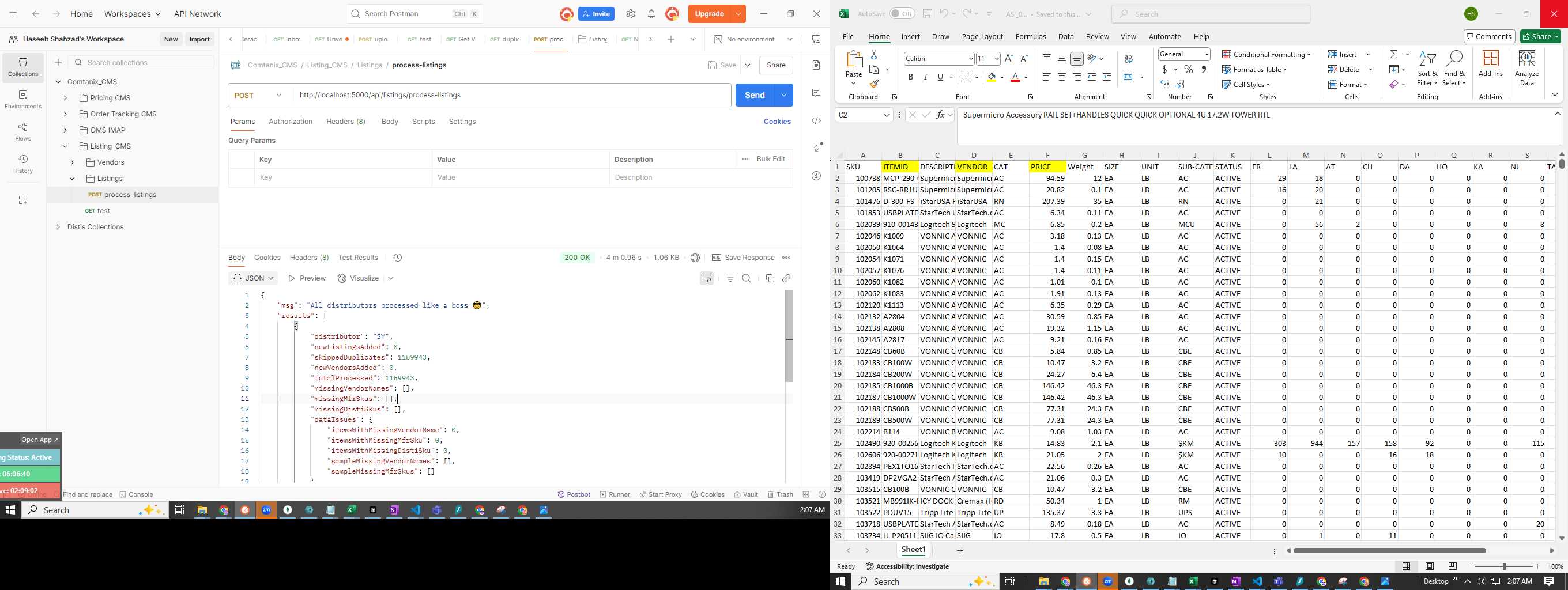The image size is (1568, 590).
Task: Center align text in Excel
Action: coord(1061,77)
